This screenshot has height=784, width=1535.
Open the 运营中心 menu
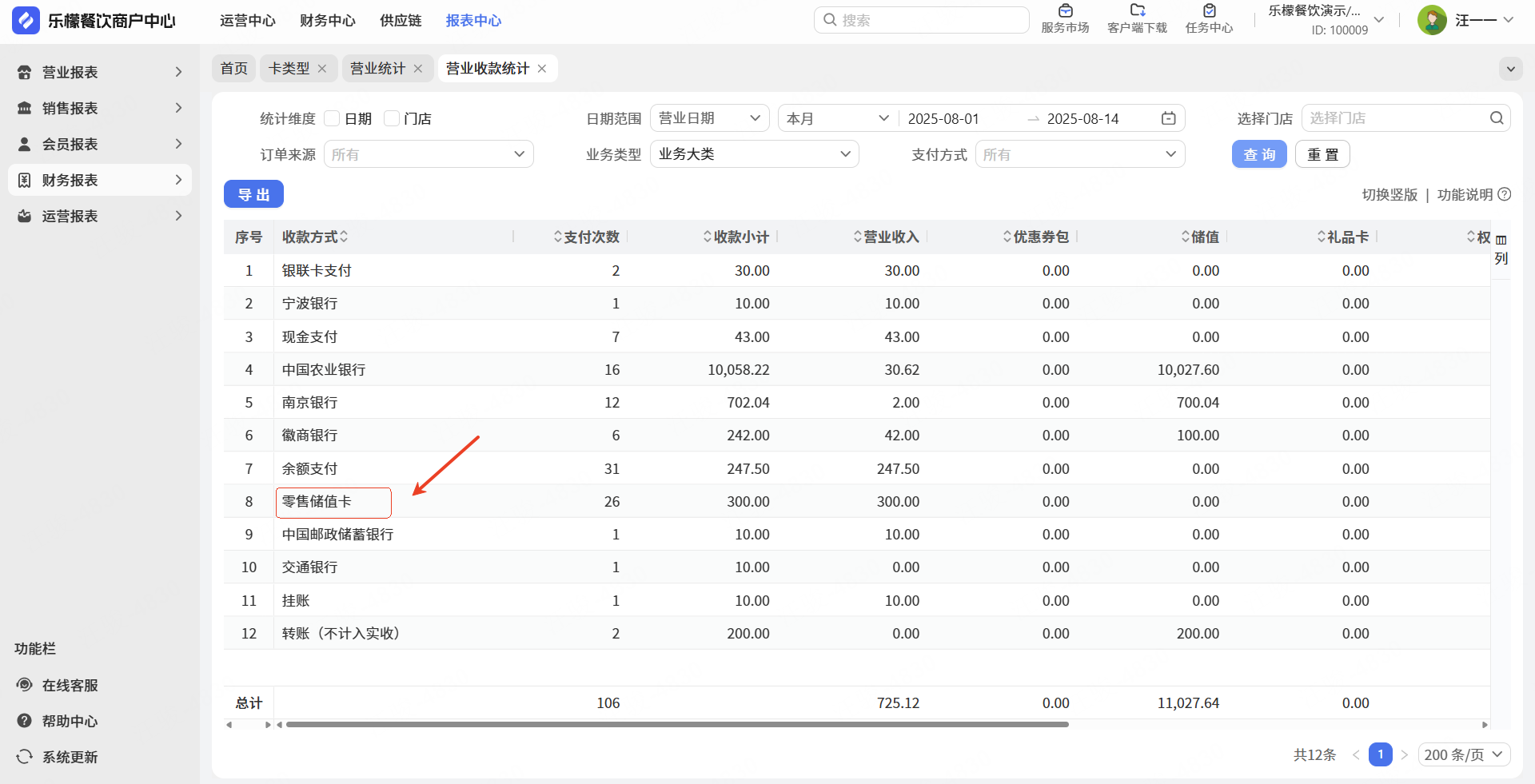pos(248,20)
